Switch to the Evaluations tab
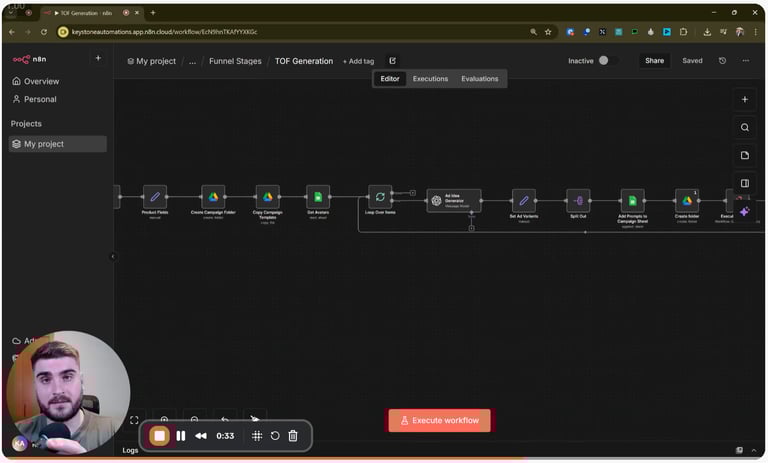Viewport: 768px width, 463px height. 480,79
